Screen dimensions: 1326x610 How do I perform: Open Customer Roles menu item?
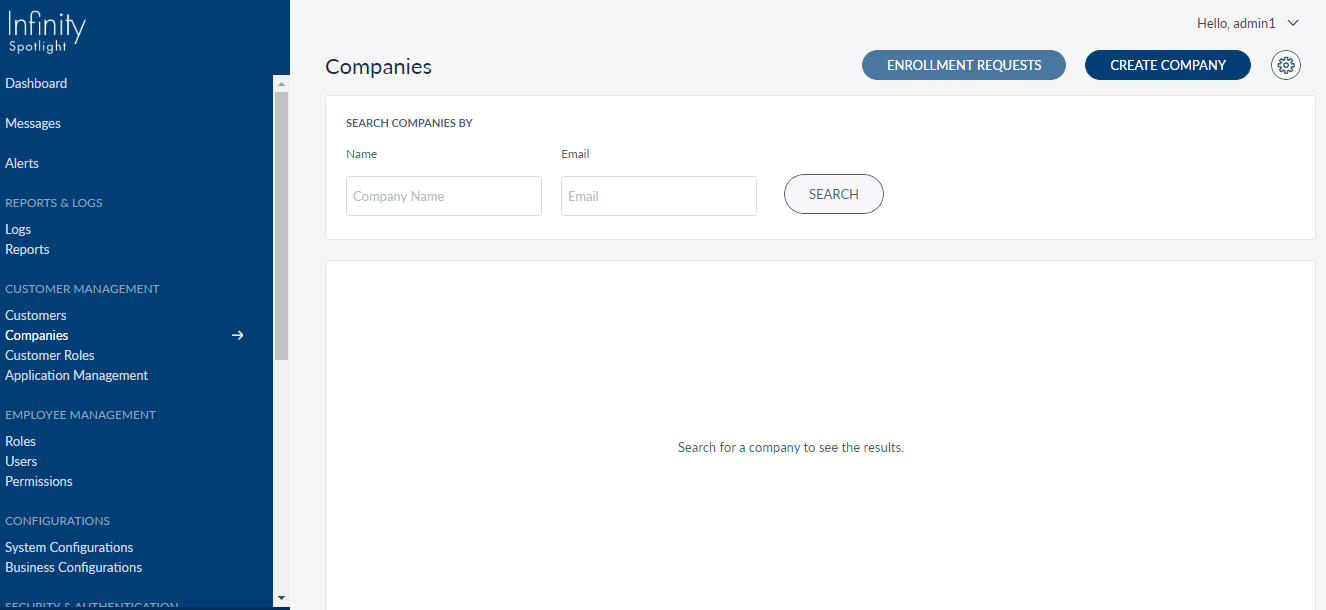50,356
